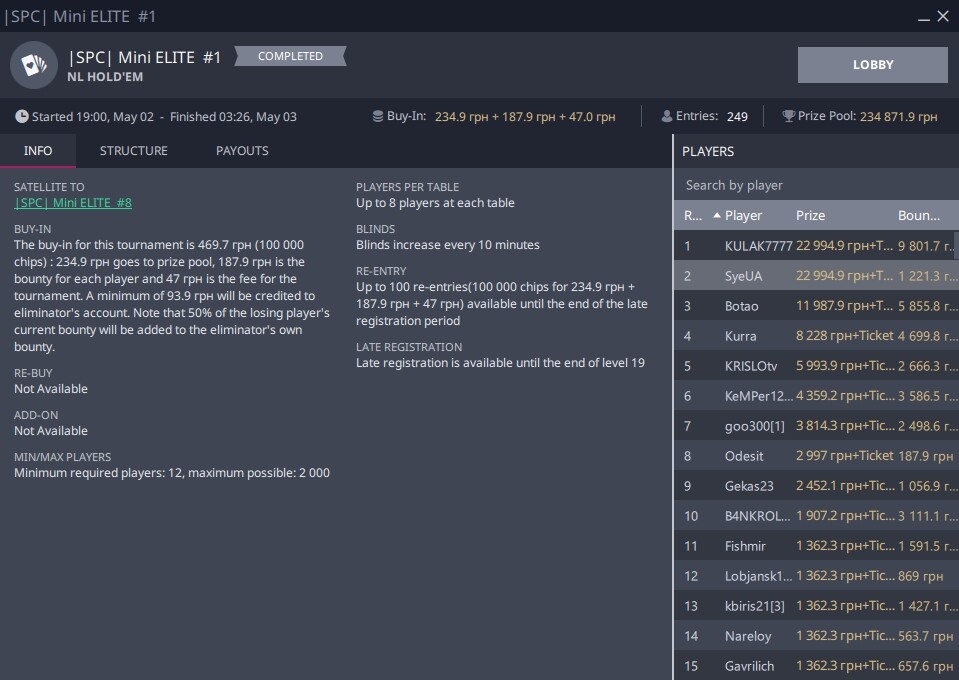
Task: Select player row kbiris21[3]
Action: pyautogui.click(x=814, y=605)
